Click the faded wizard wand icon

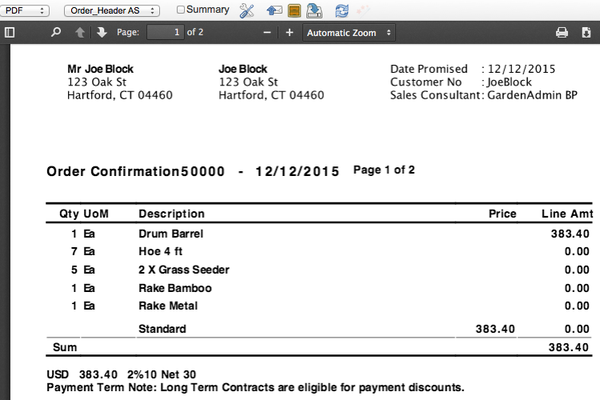tap(368, 10)
